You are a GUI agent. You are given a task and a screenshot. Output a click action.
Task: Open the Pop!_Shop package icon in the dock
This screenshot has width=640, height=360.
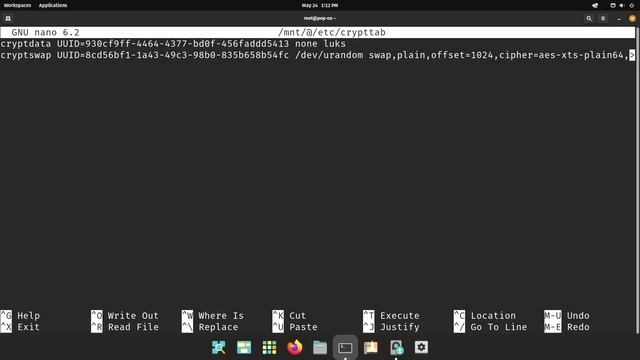coord(371,347)
